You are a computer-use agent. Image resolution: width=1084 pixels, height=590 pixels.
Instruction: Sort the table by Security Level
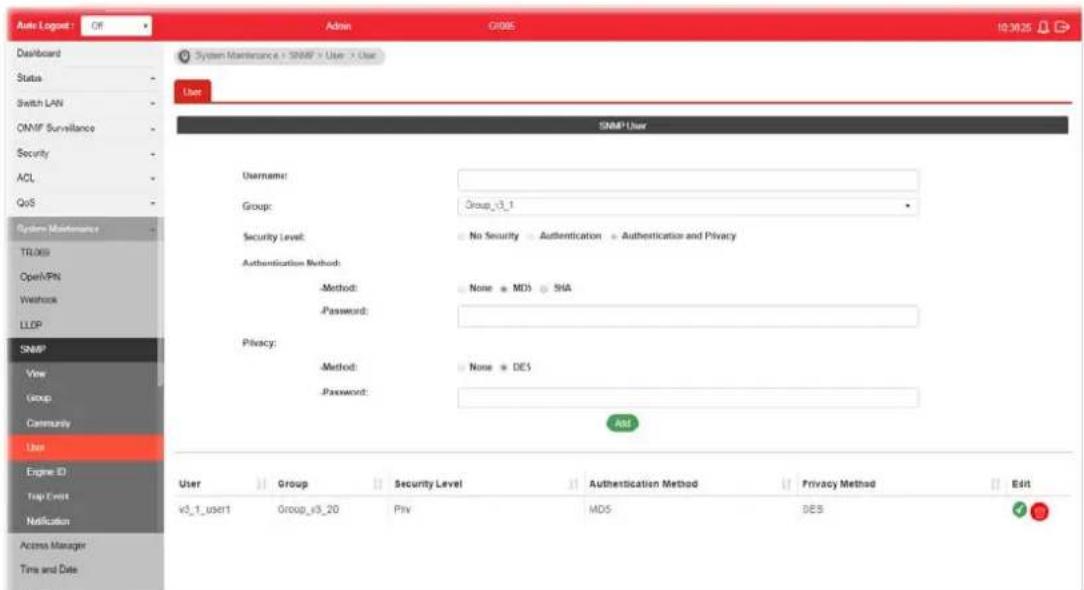[x=573, y=484]
